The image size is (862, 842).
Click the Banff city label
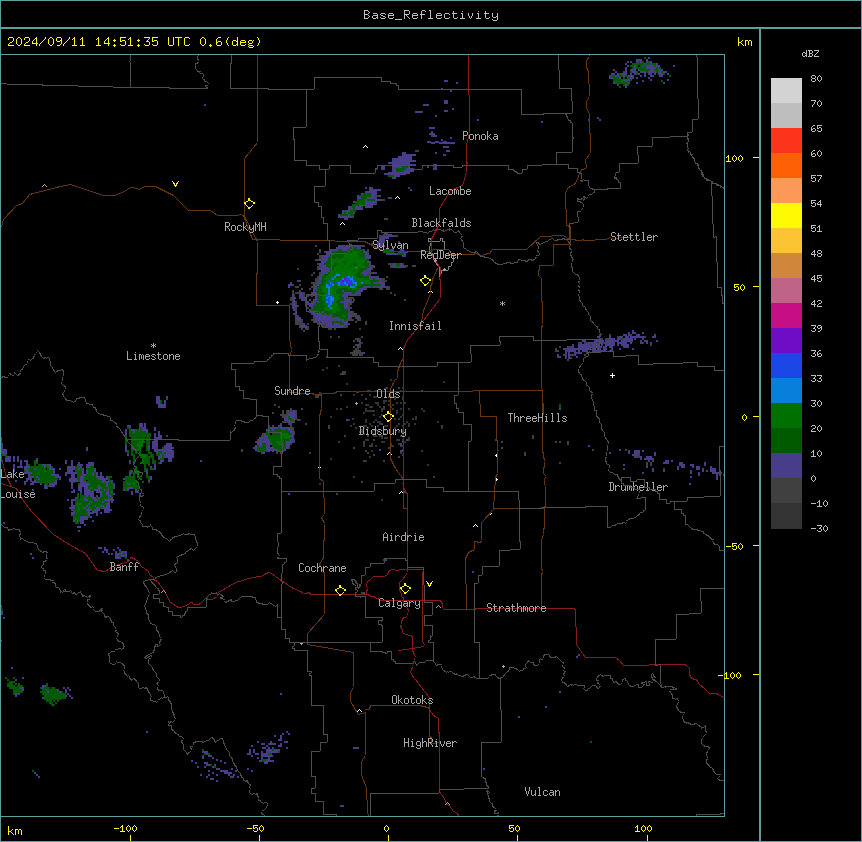(x=124, y=567)
